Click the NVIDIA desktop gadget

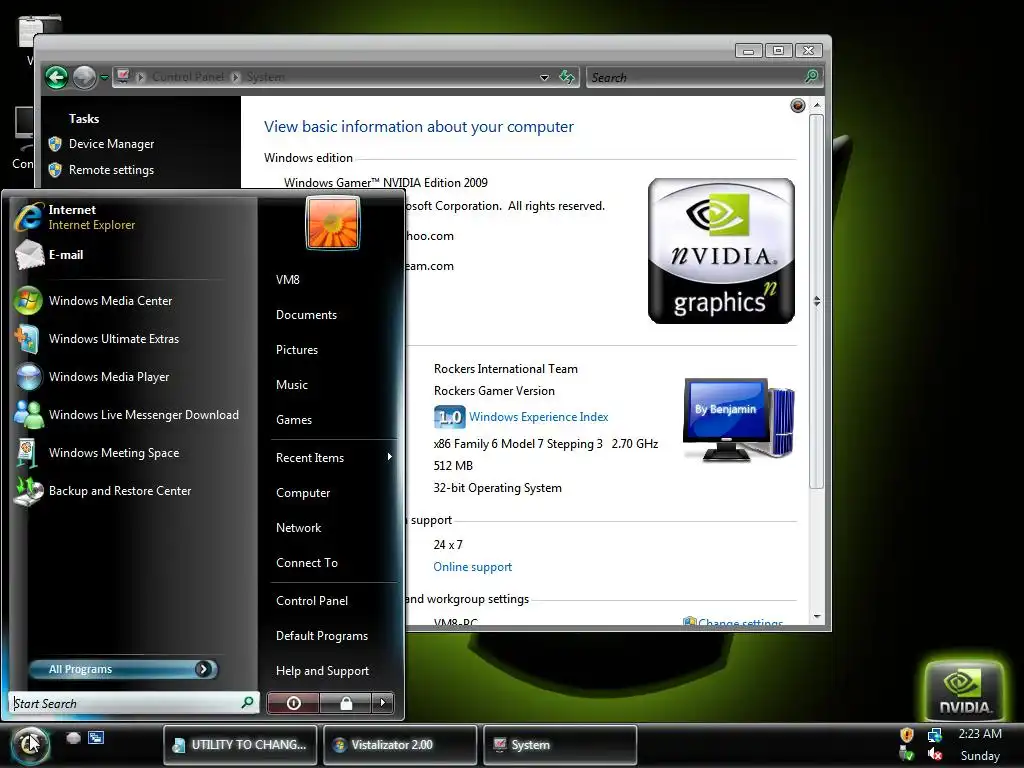964,690
